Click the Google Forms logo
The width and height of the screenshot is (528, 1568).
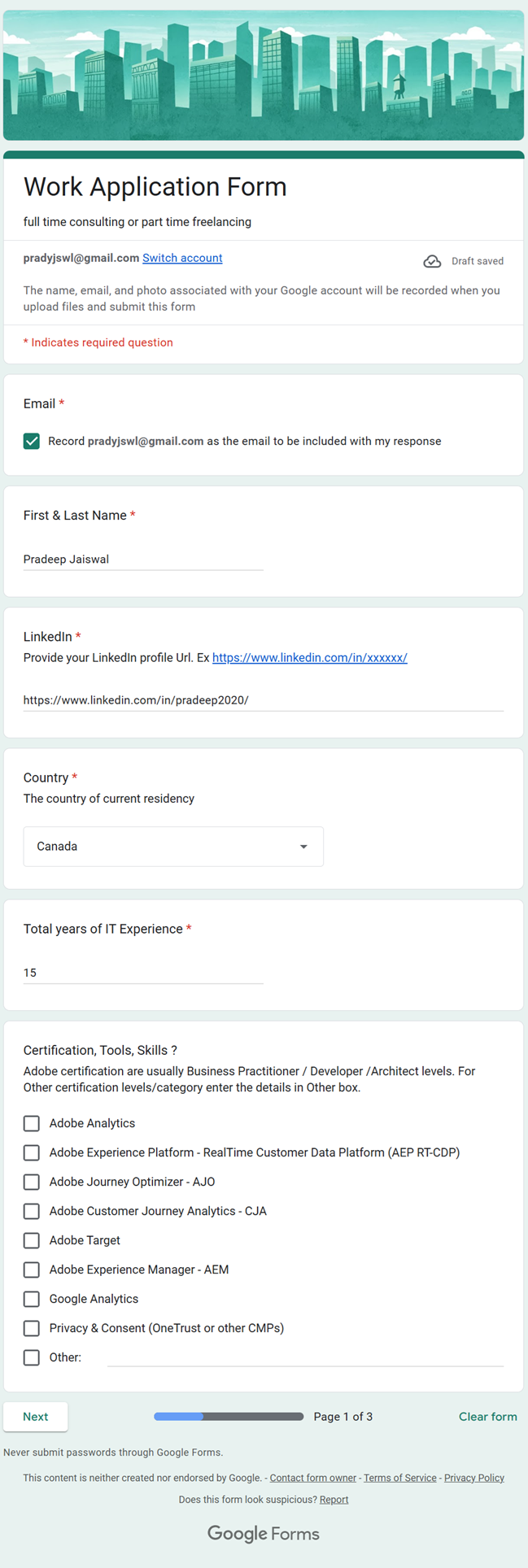point(264,1534)
